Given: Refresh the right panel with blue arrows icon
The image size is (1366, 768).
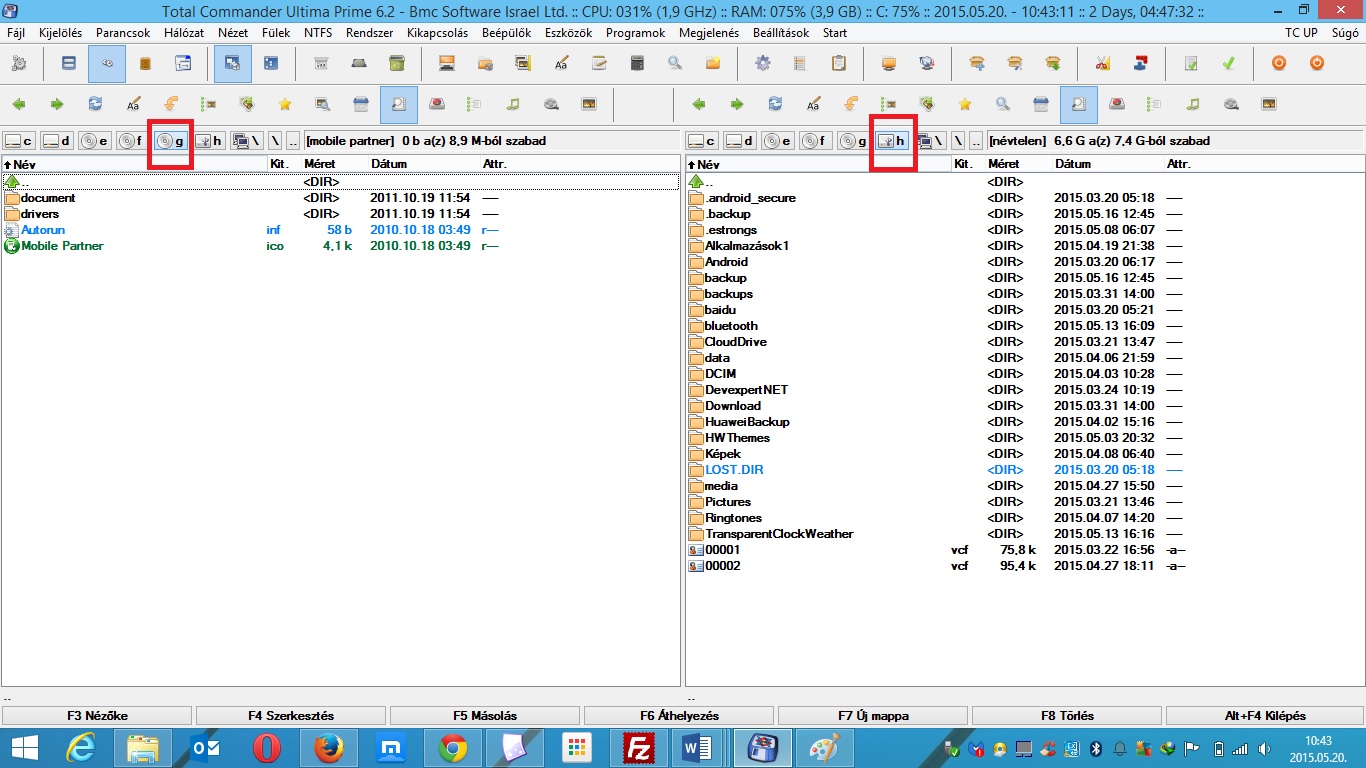Looking at the screenshot, I should (x=775, y=104).
